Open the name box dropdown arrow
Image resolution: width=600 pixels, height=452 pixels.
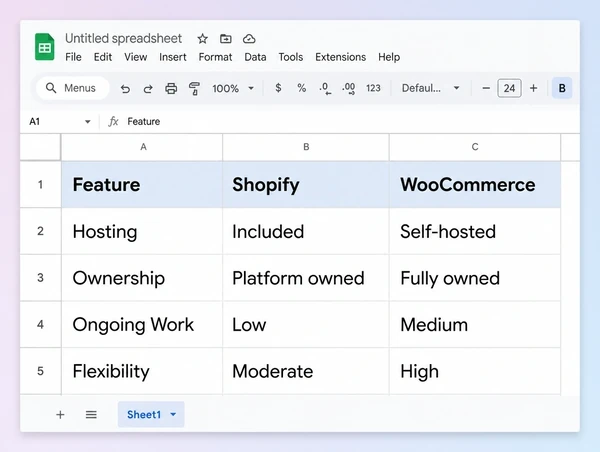coord(88,122)
